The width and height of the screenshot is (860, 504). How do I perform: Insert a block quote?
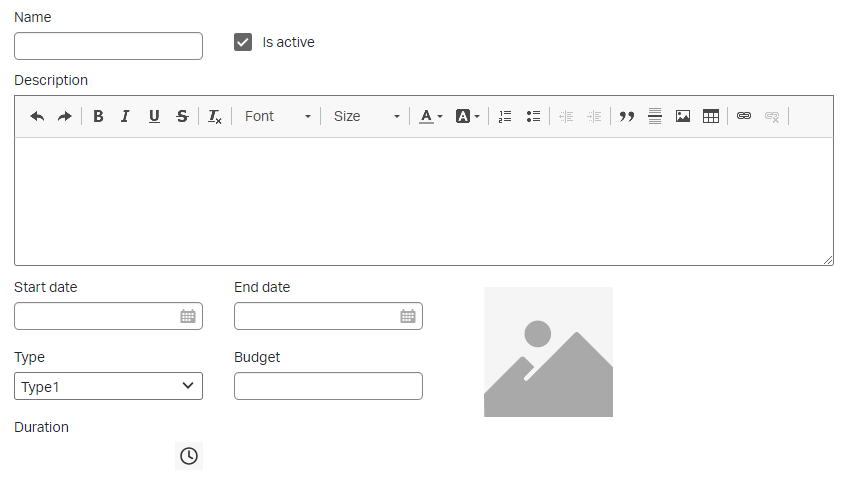point(627,116)
